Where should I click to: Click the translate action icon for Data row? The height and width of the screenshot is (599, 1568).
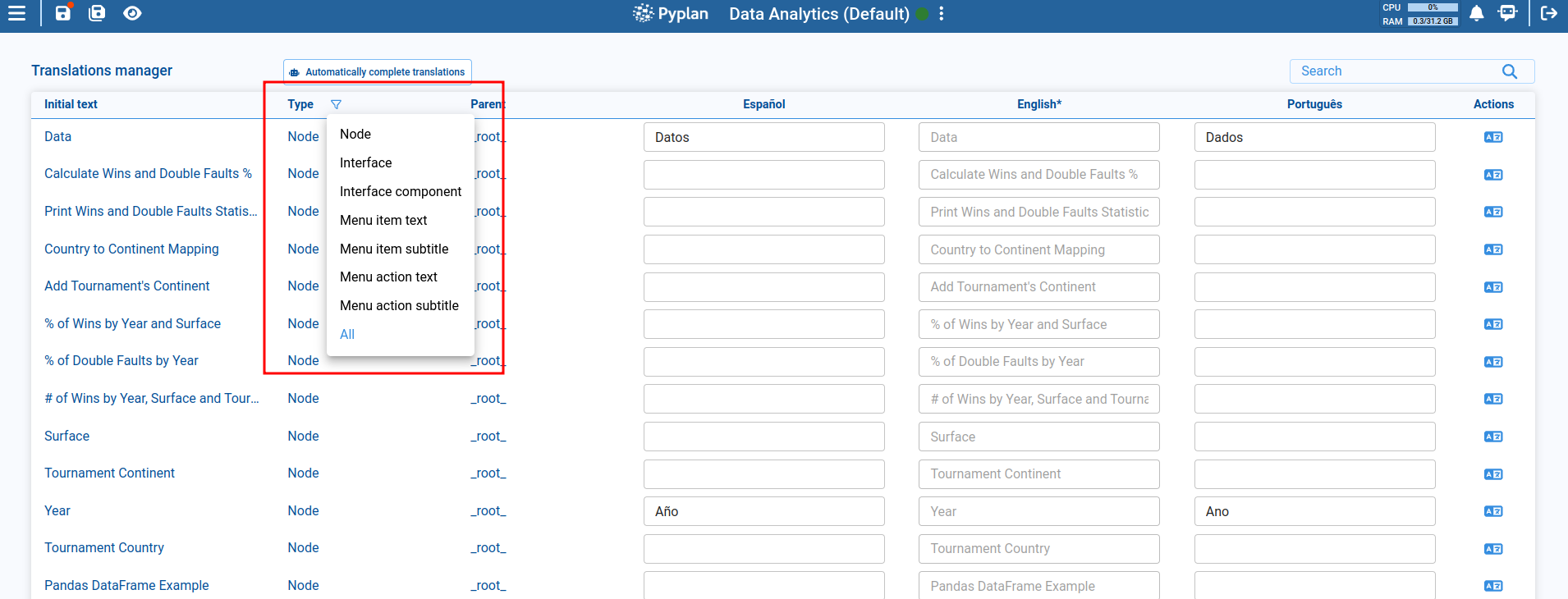tap(1492, 137)
